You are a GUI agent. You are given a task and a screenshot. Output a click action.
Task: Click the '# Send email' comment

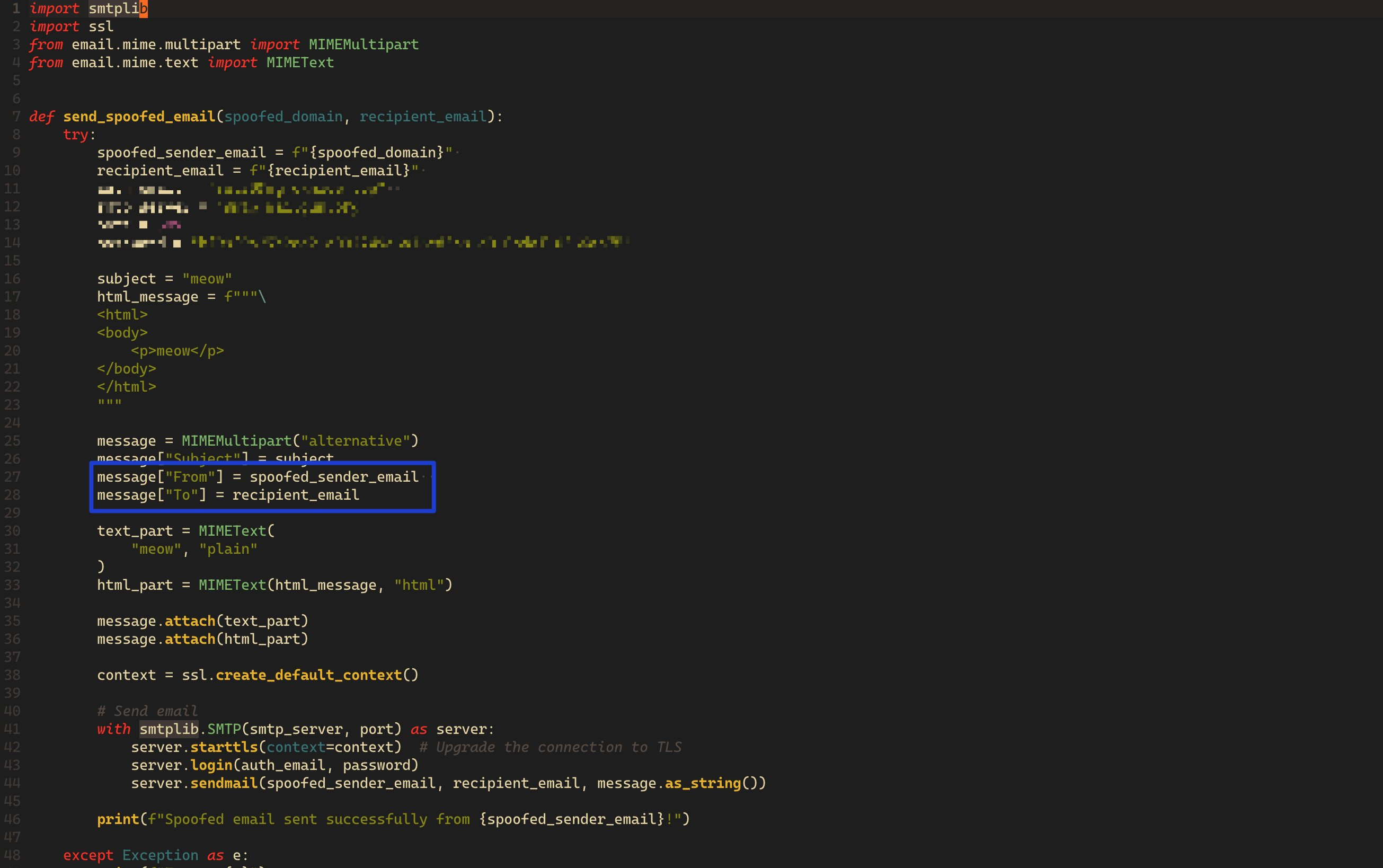(147, 711)
